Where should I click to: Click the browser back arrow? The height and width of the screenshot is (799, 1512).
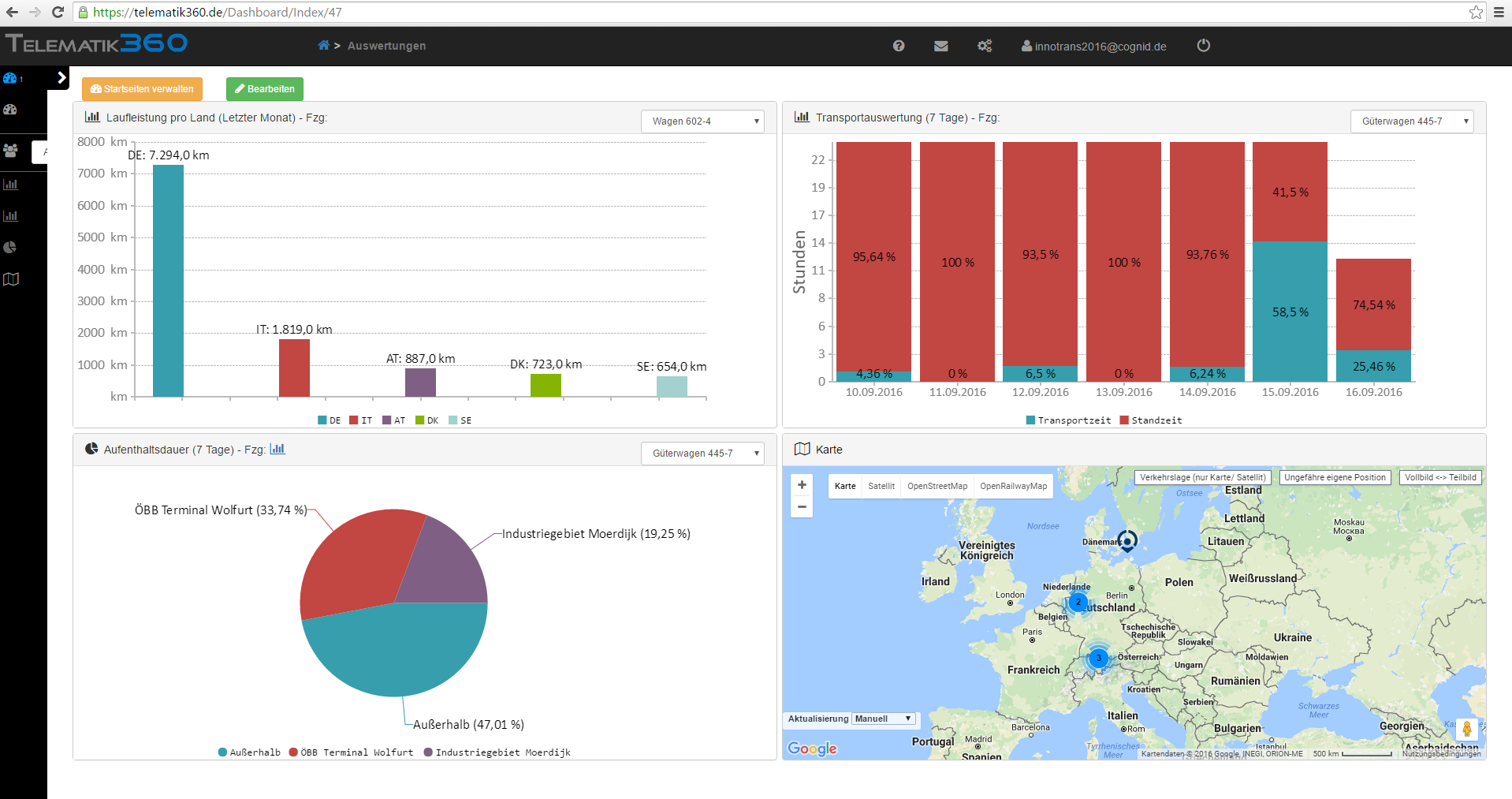12,12
